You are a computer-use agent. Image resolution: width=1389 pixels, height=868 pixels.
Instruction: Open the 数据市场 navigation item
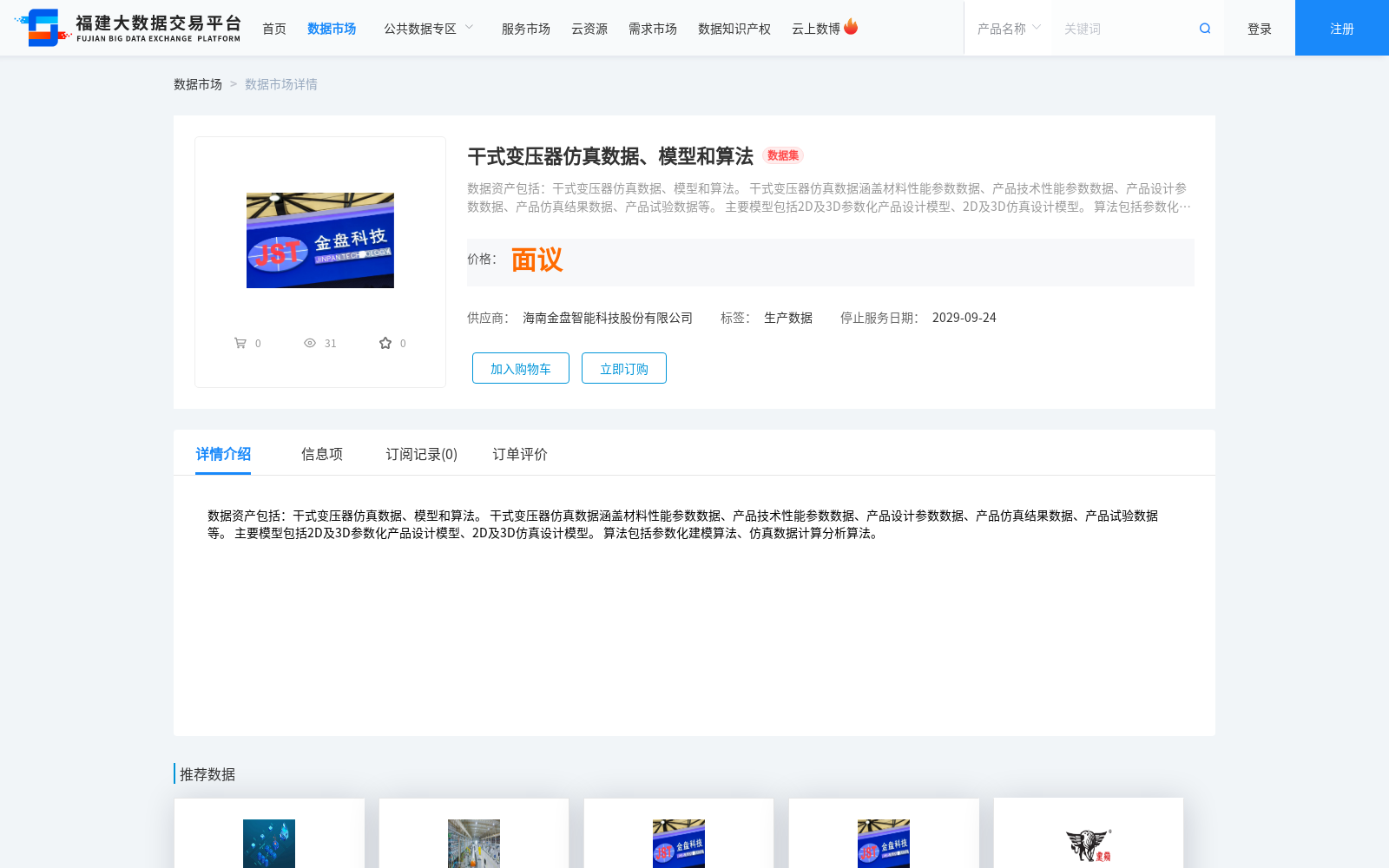coord(332,29)
